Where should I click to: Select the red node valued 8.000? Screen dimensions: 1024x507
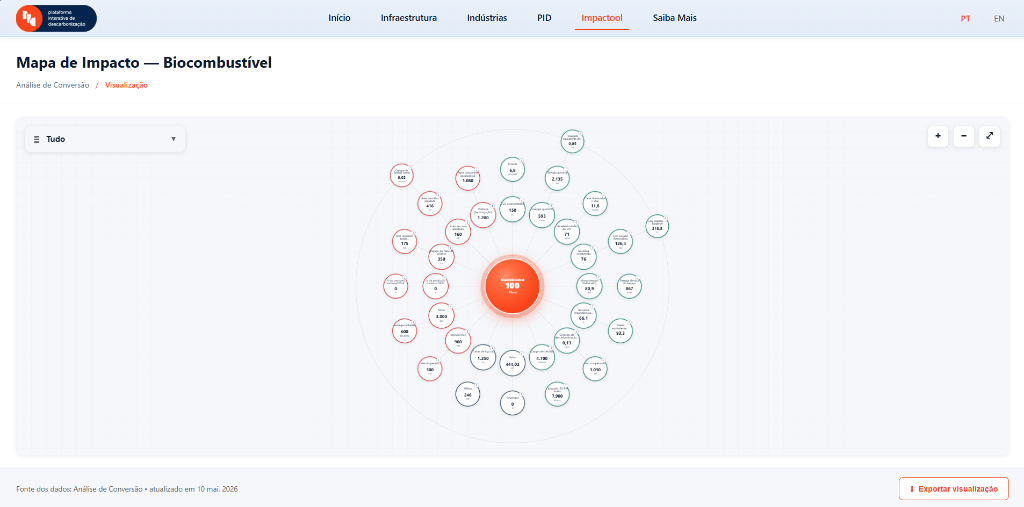441,315
